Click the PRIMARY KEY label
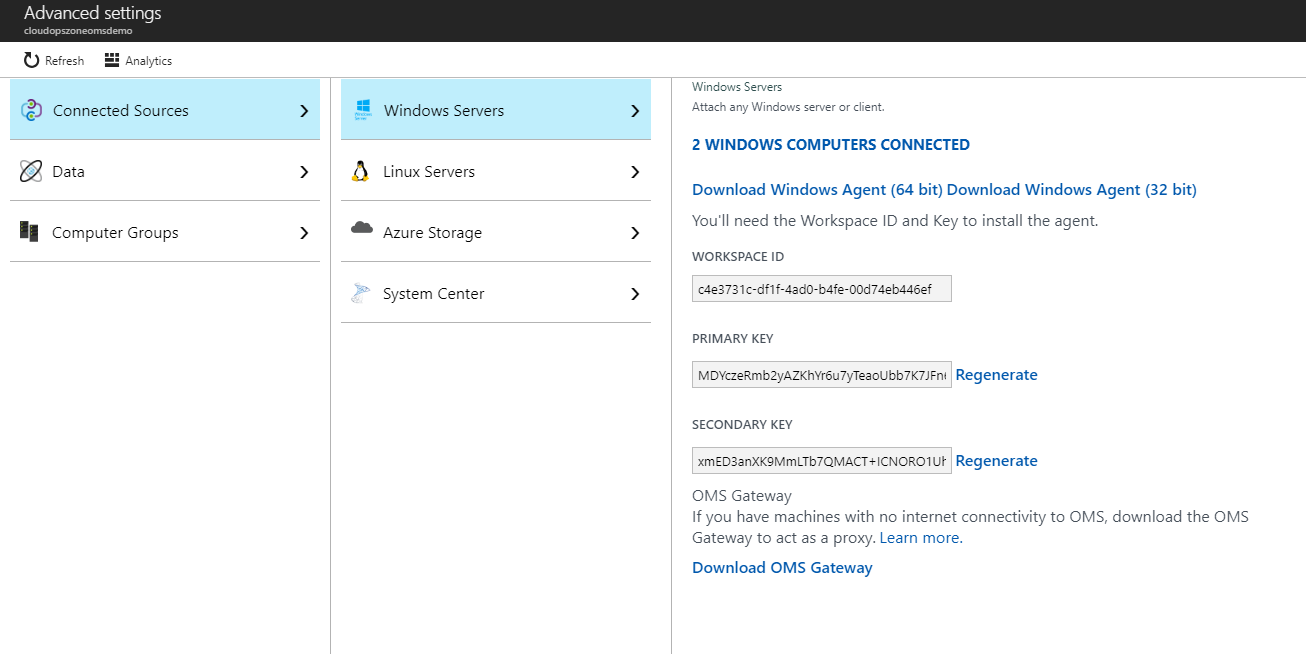Image resolution: width=1306 pixels, height=654 pixels. 733,339
